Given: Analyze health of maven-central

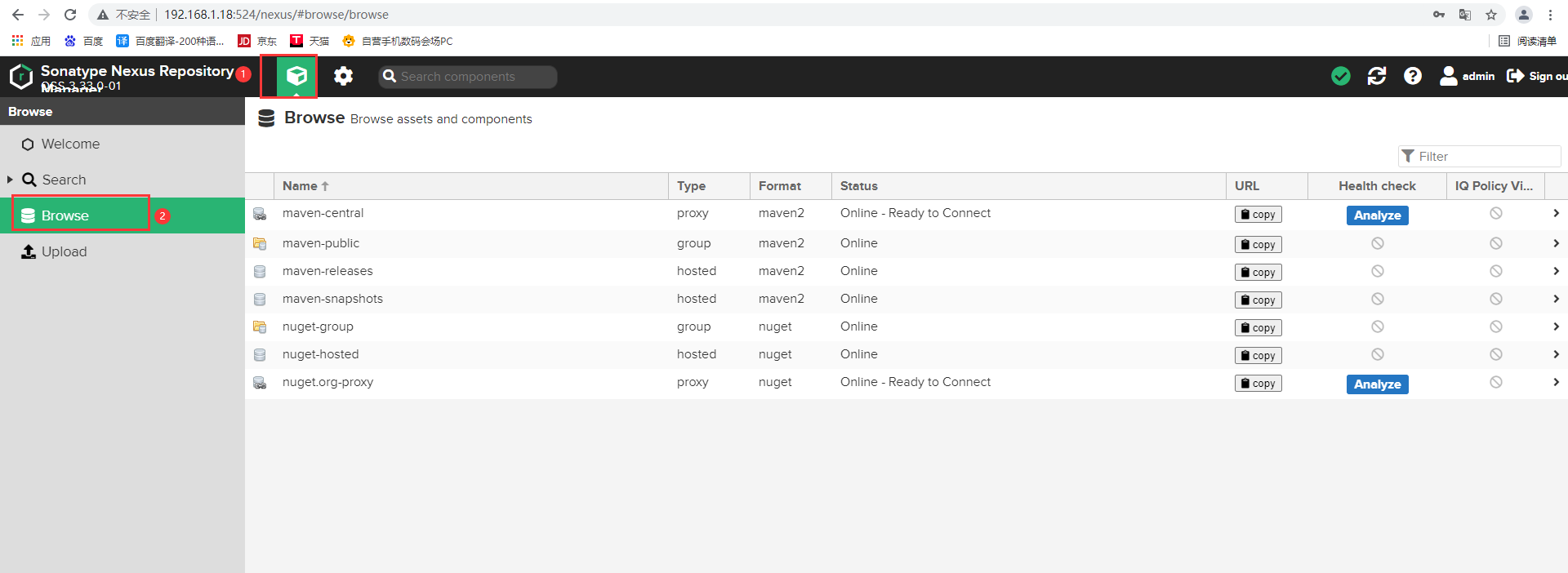Looking at the screenshot, I should (x=1377, y=215).
